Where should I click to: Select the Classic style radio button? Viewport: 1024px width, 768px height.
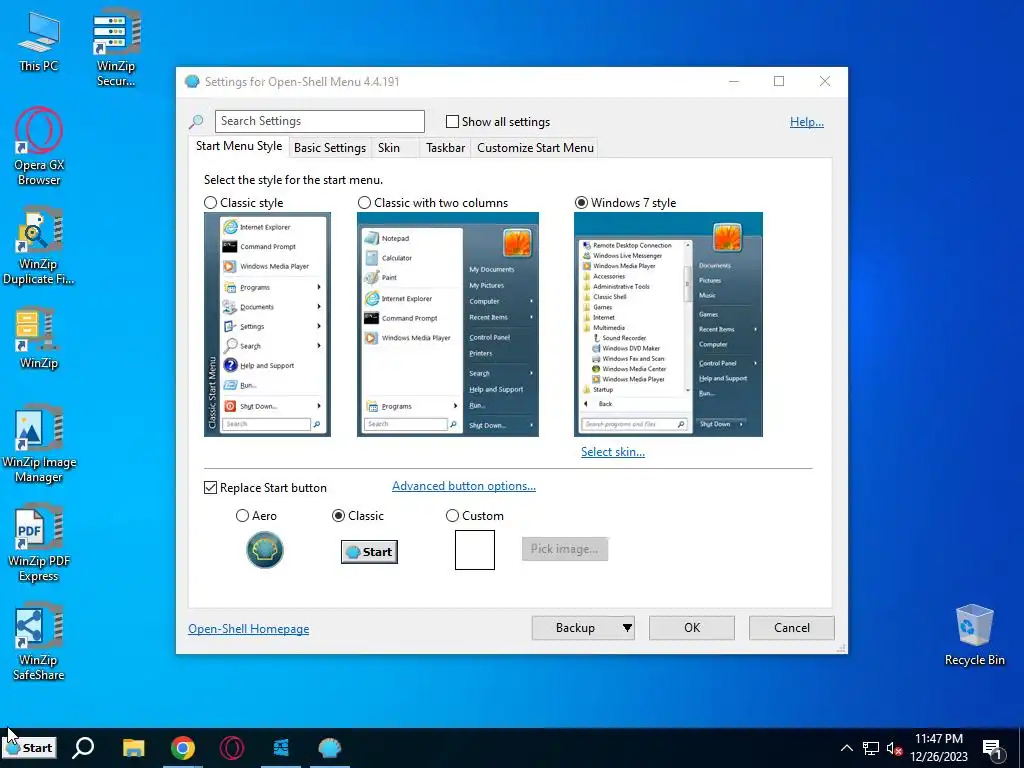click(x=210, y=203)
